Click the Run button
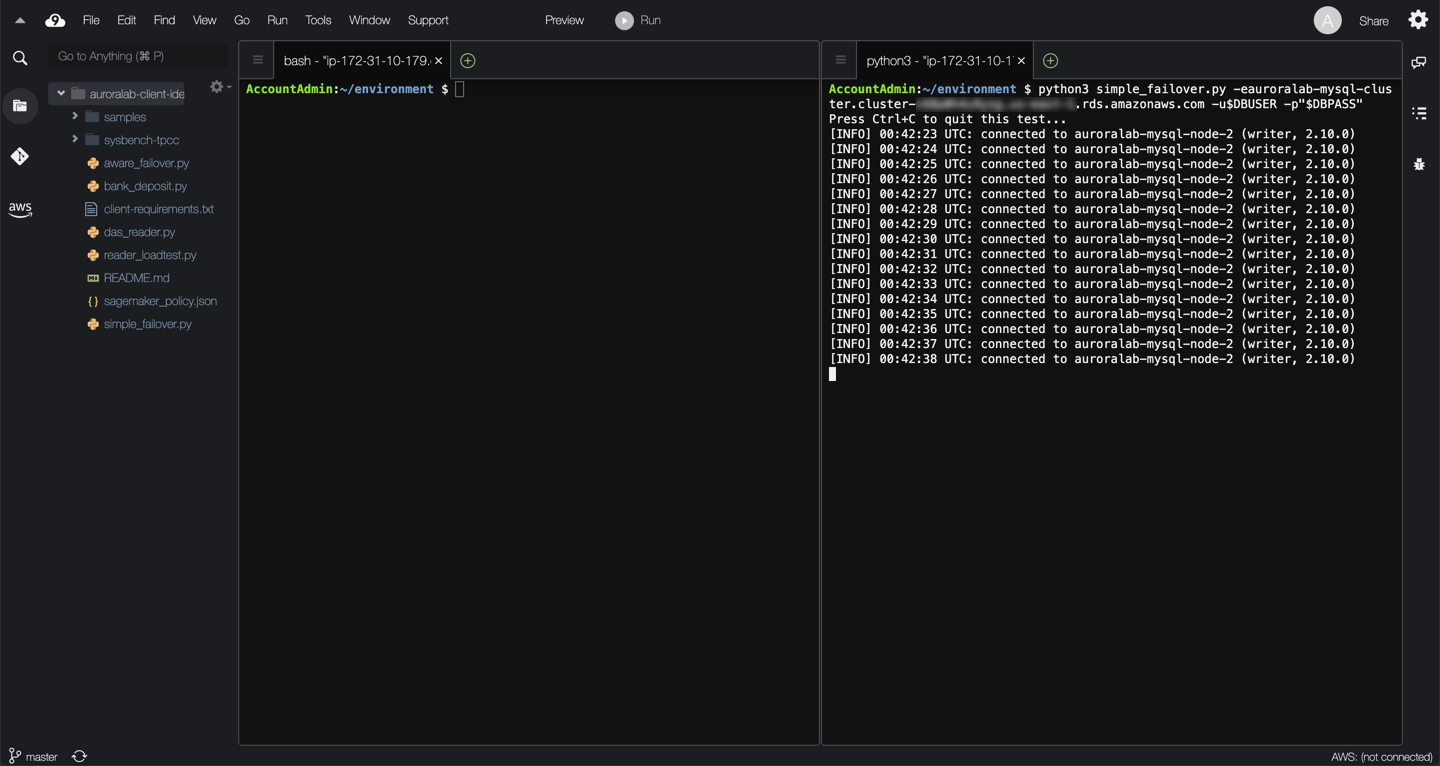Image resolution: width=1440 pixels, height=766 pixels. [x=638, y=20]
